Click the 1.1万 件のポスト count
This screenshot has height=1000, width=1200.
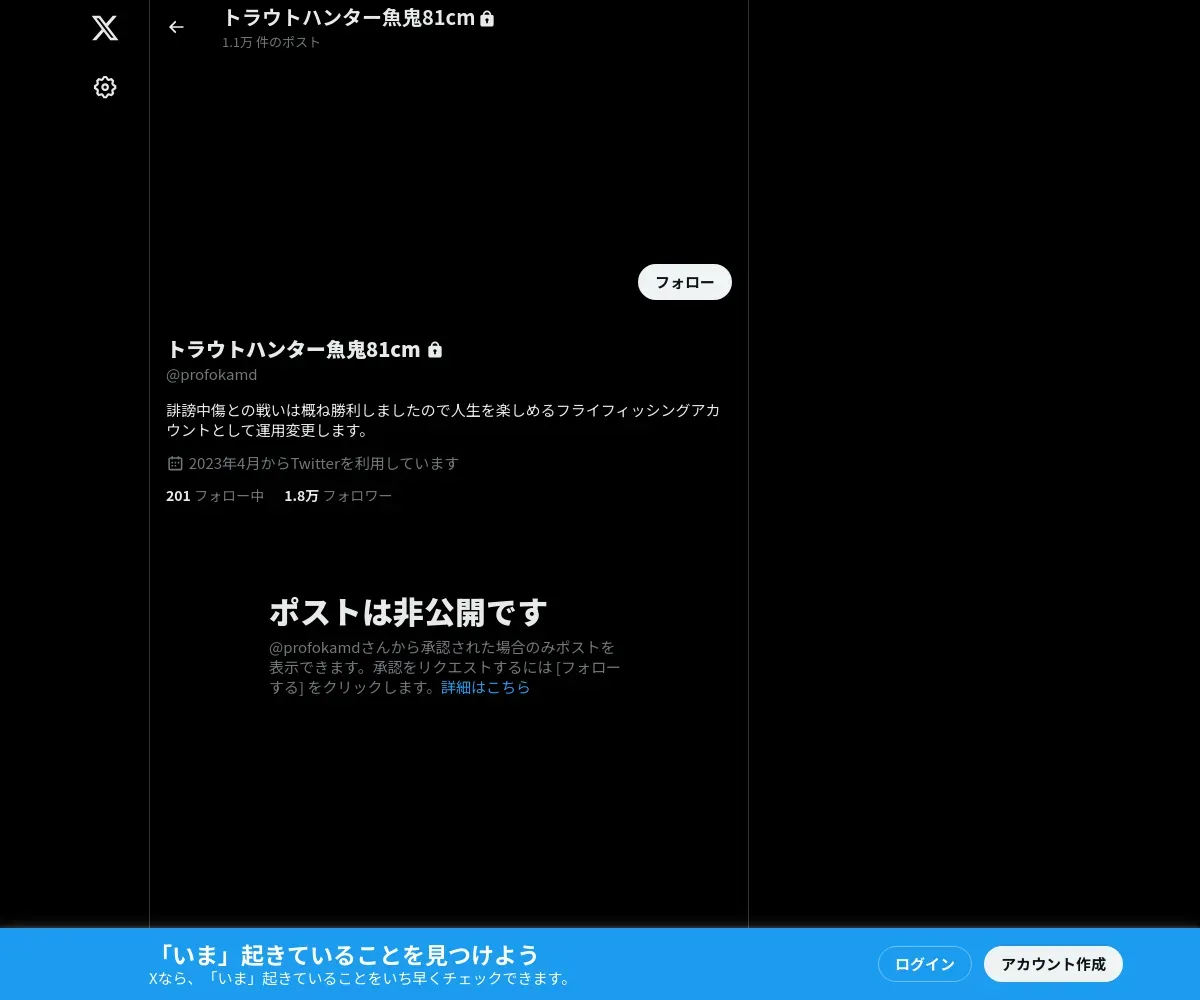tap(271, 42)
